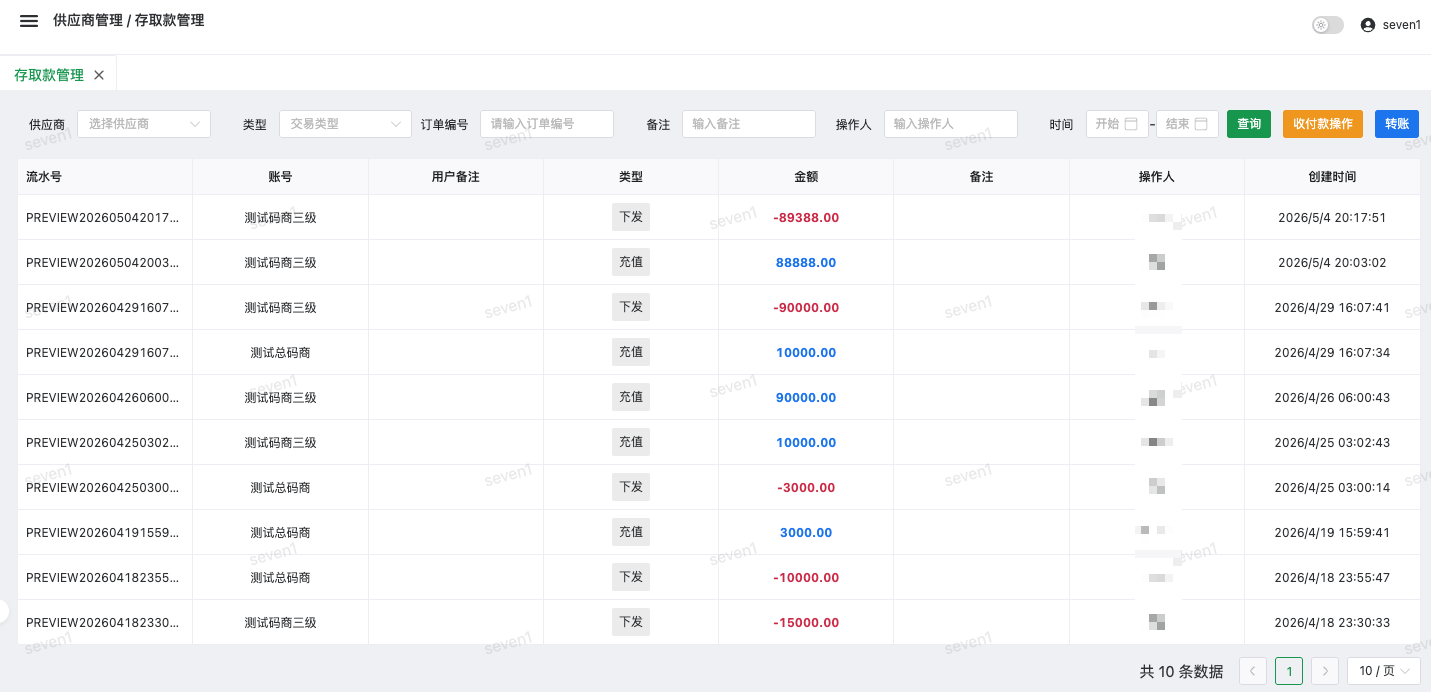Click the amount 88888.00
1431x692 pixels.
806,263
